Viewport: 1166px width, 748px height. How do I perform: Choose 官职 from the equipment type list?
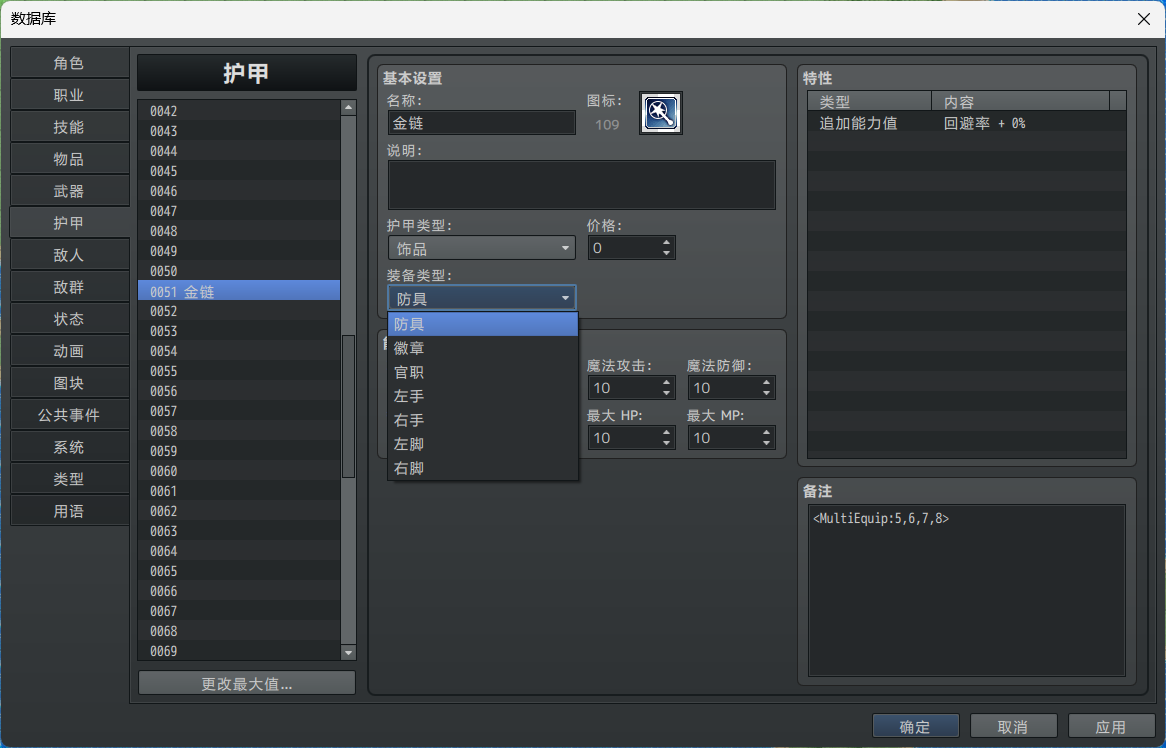pos(483,372)
